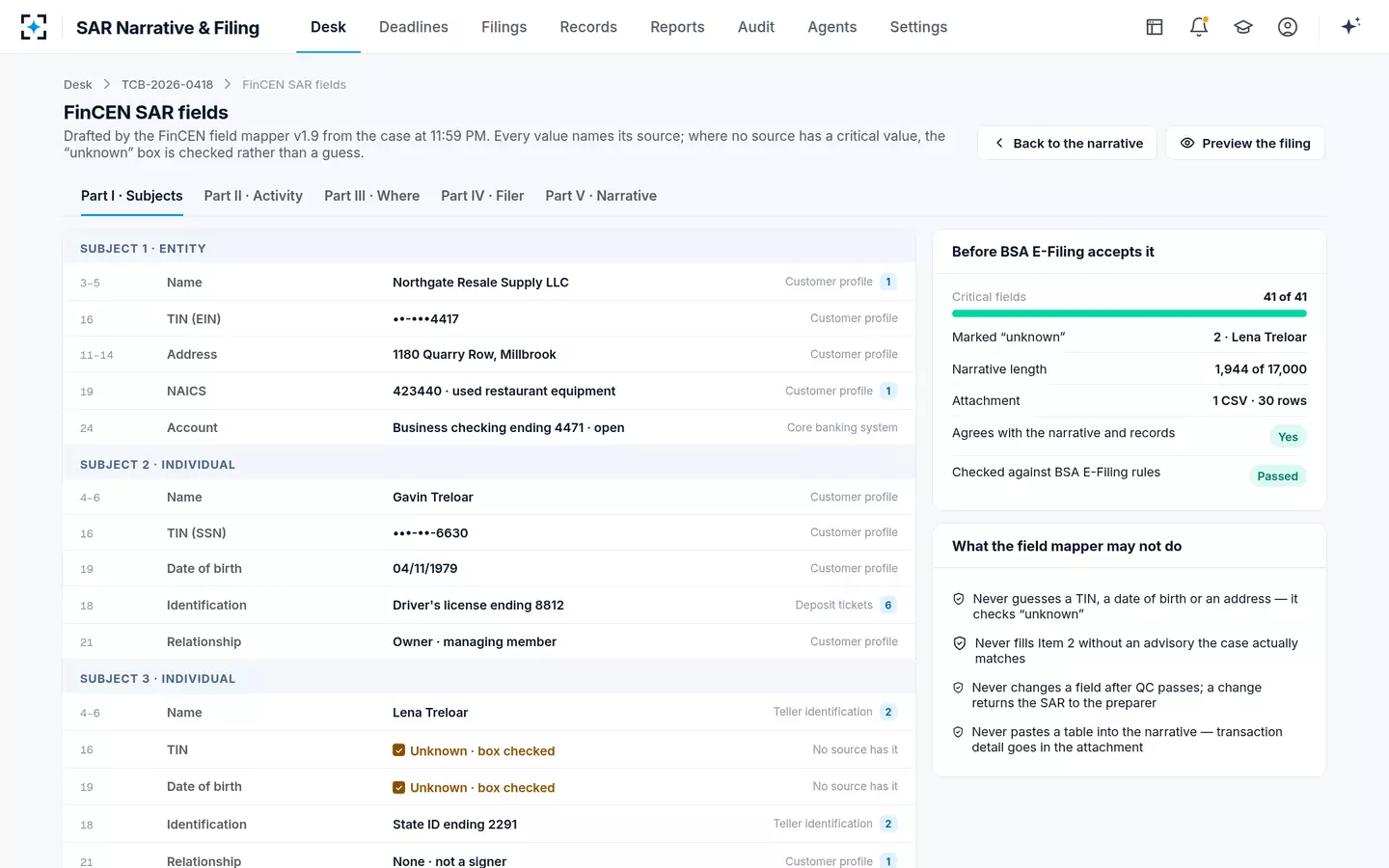This screenshot has width=1389, height=868.
Task: Switch to Part III · Where tab
Action: pos(372,196)
